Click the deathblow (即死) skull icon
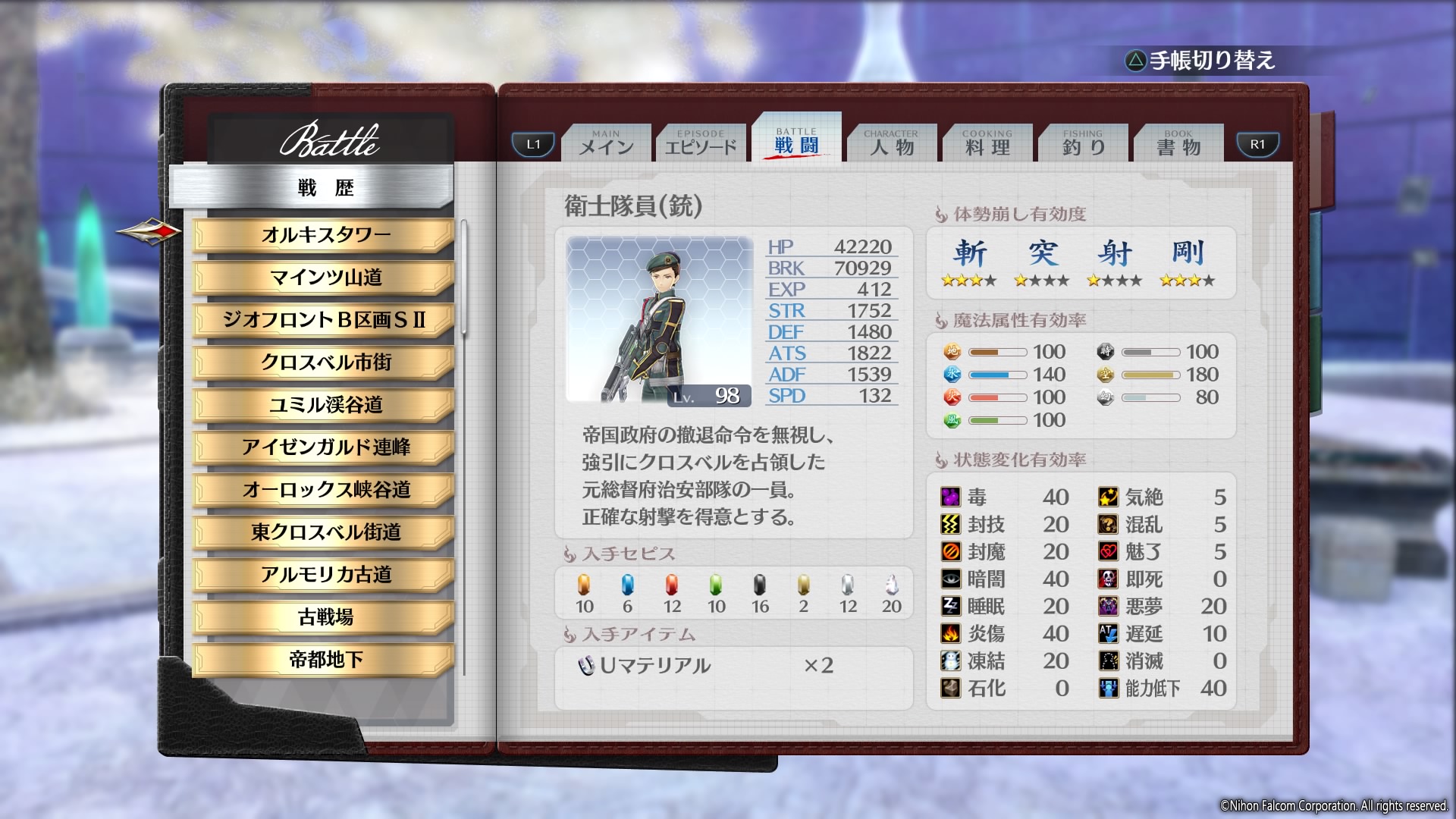The width and height of the screenshot is (1456, 819). click(1108, 579)
